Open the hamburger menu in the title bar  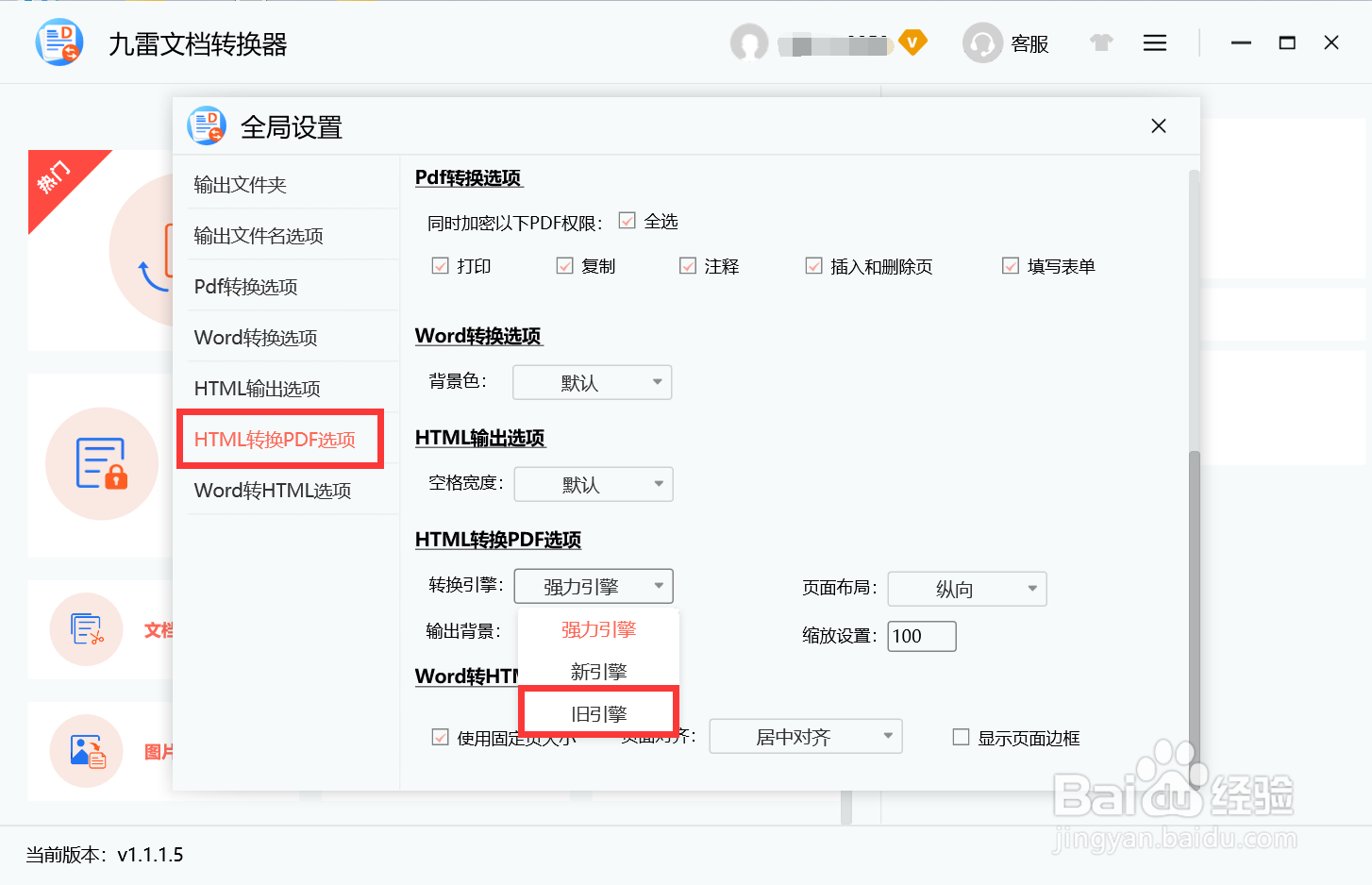point(1154,42)
